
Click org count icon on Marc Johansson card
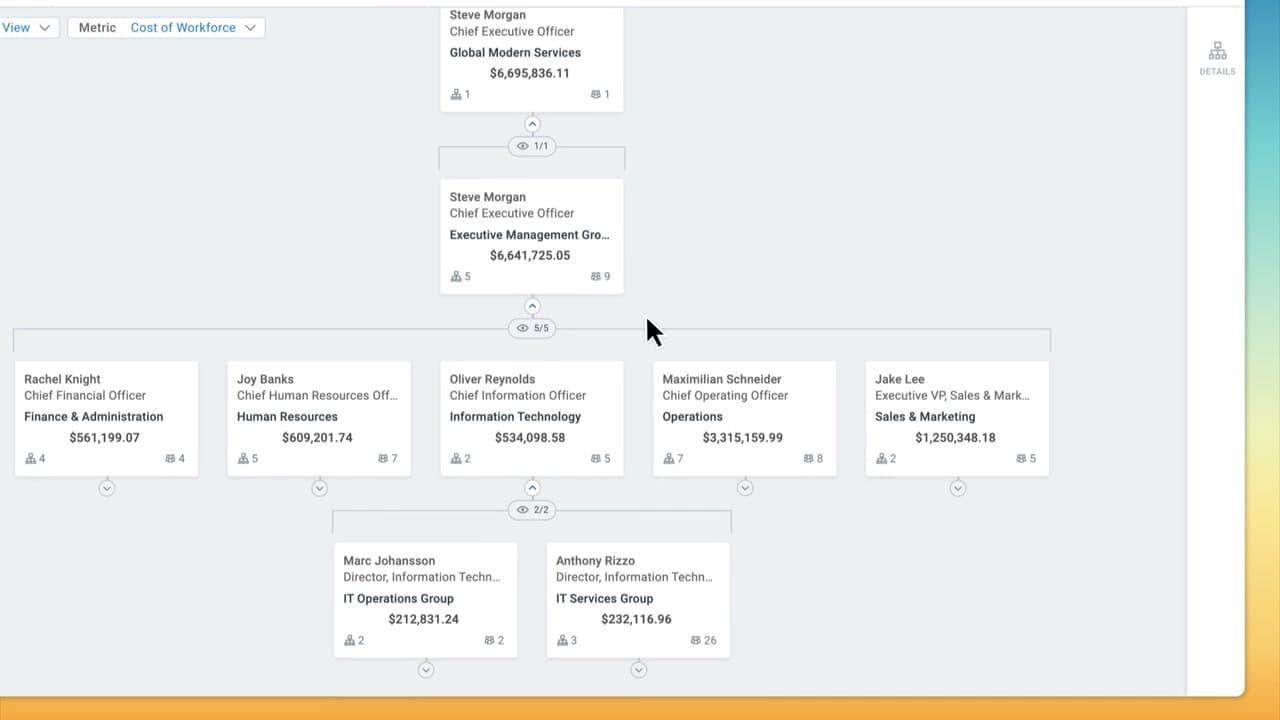coord(350,641)
